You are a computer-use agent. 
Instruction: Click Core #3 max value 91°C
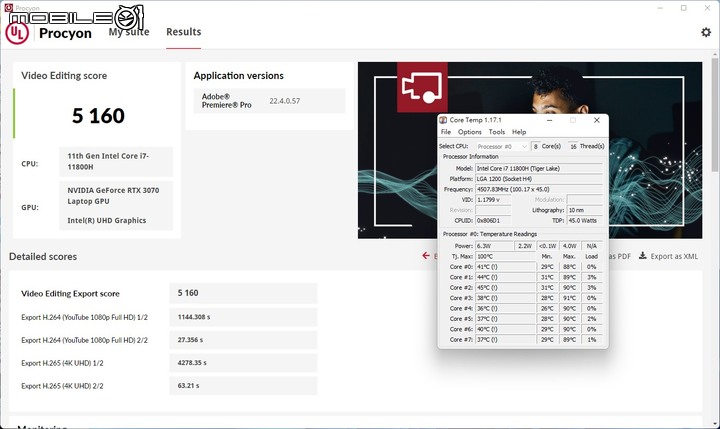pos(569,298)
